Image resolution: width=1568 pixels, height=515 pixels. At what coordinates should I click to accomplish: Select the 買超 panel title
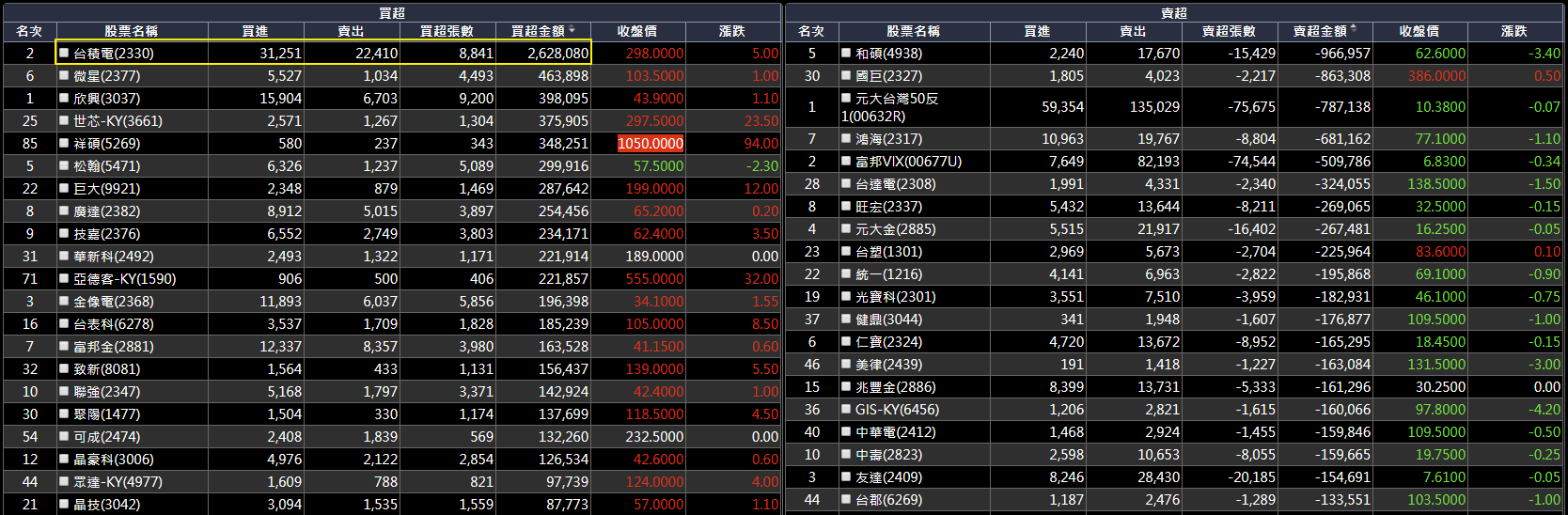pyautogui.click(x=392, y=13)
